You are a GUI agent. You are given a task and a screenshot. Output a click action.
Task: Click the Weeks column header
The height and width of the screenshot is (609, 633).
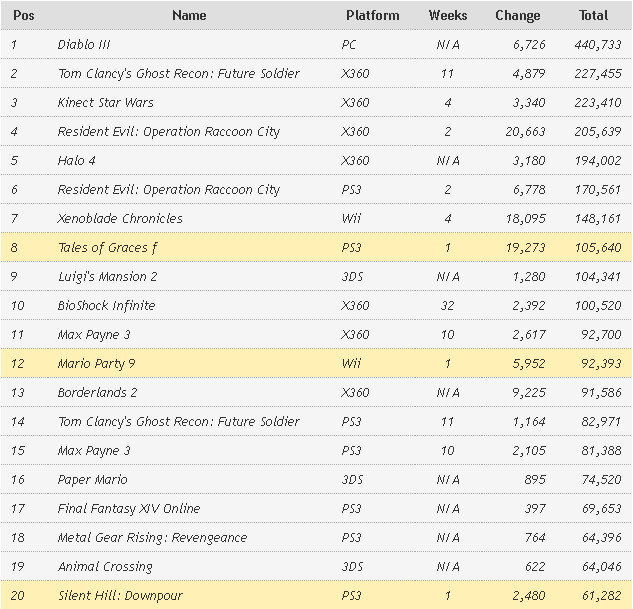tap(448, 15)
